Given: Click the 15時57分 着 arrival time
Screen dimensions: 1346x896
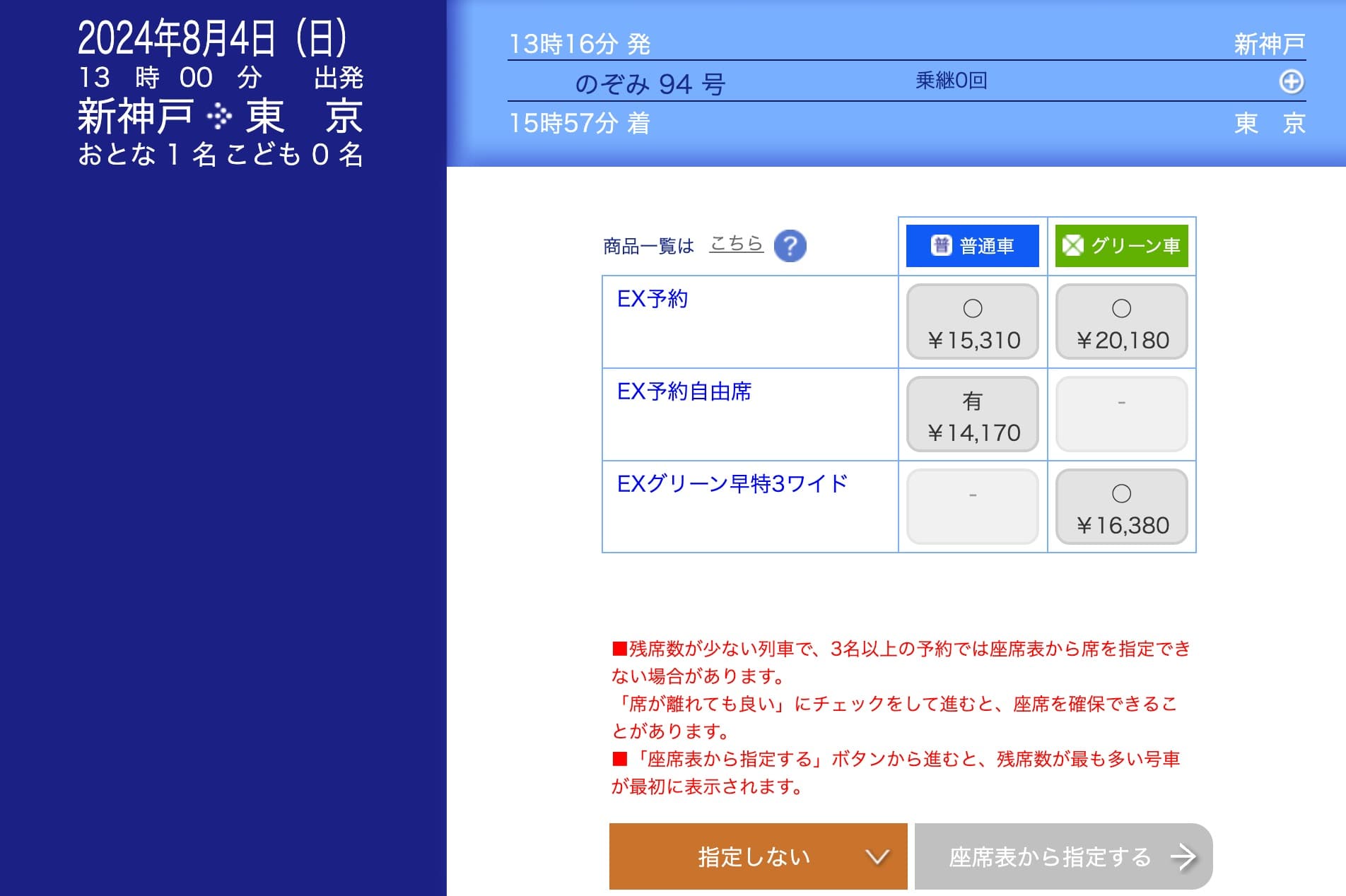Looking at the screenshot, I should pos(580,123).
